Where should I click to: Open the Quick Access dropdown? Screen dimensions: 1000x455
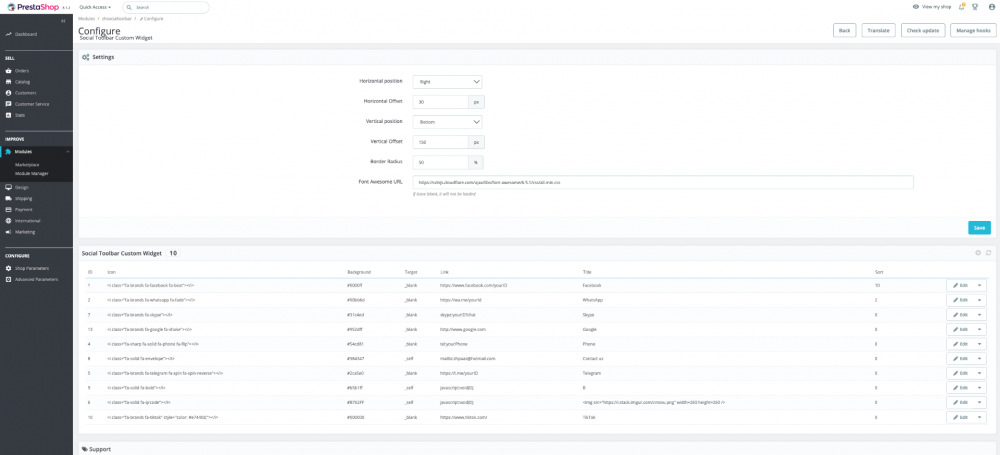click(x=95, y=7)
